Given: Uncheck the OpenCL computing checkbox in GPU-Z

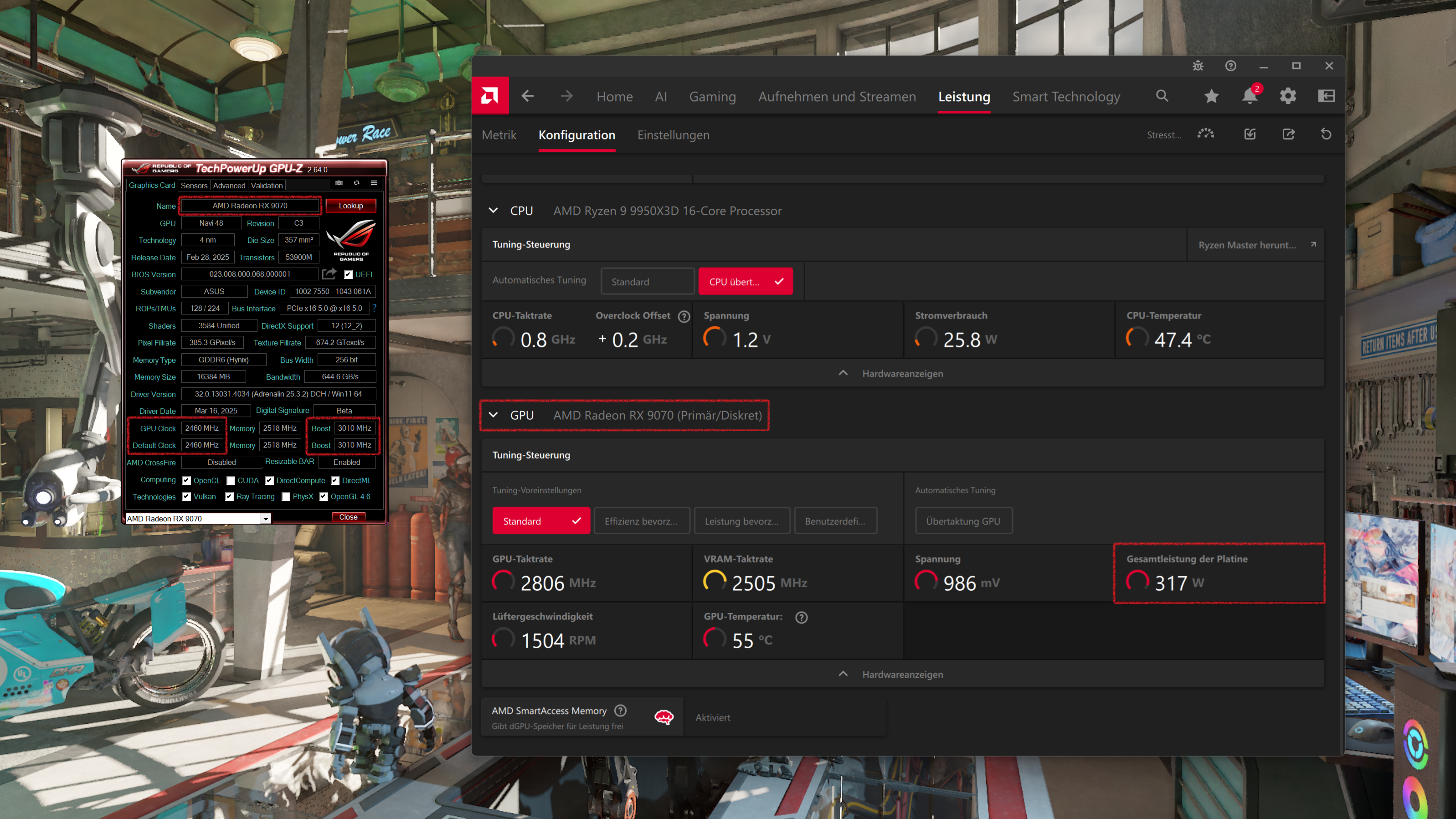Looking at the screenshot, I should pyautogui.click(x=186, y=480).
